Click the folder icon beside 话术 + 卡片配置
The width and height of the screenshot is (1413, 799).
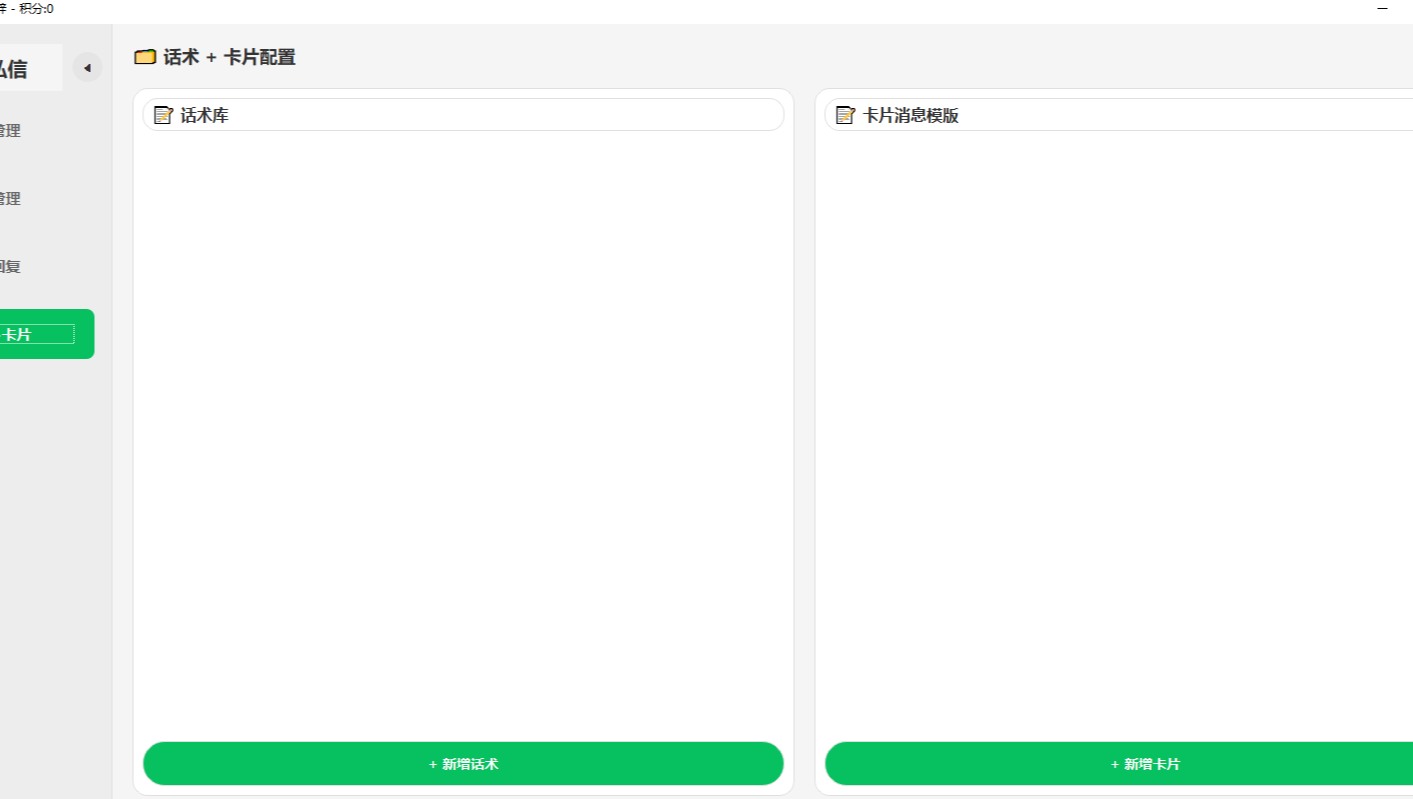coord(145,57)
